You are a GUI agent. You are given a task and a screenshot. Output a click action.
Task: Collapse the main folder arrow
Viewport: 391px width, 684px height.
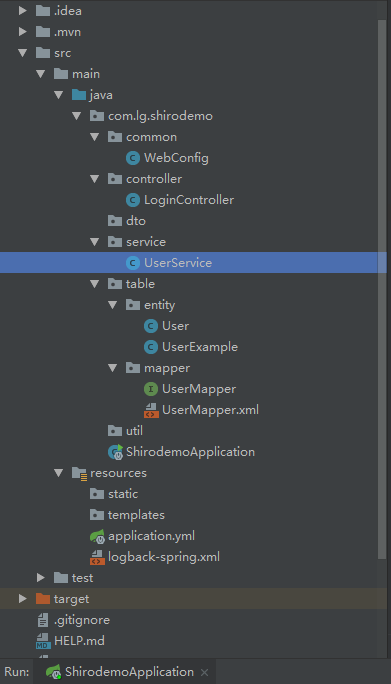click(x=41, y=74)
